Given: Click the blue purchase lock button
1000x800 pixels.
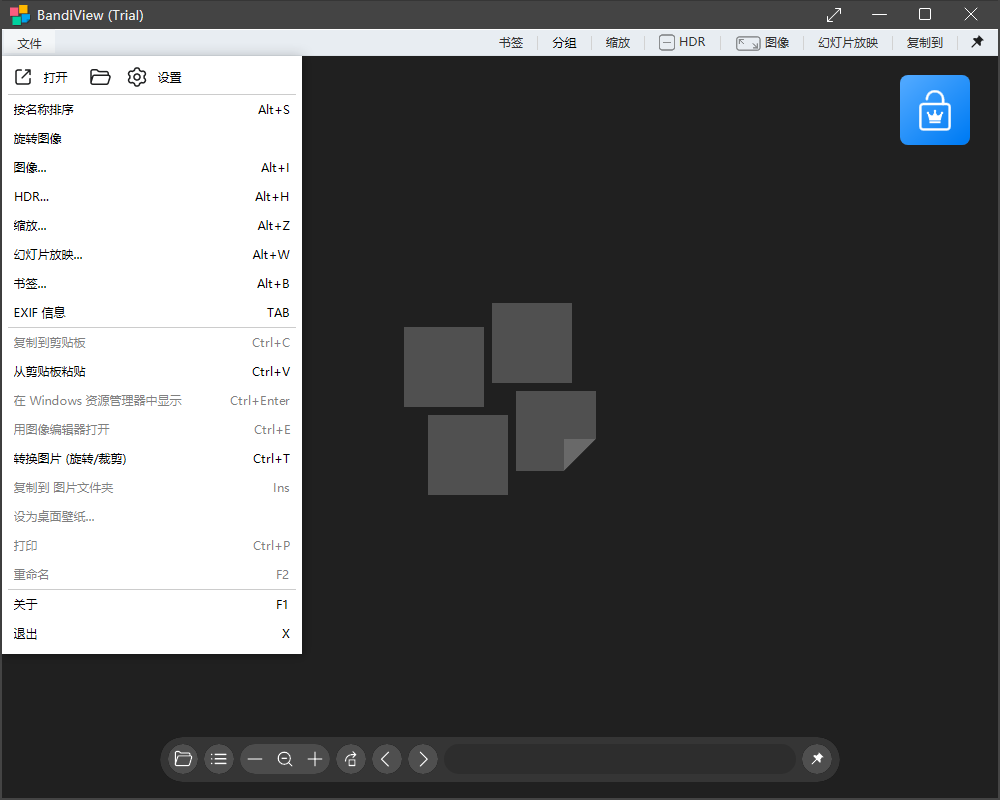Looking at the screenshot, I should (934, 110).
